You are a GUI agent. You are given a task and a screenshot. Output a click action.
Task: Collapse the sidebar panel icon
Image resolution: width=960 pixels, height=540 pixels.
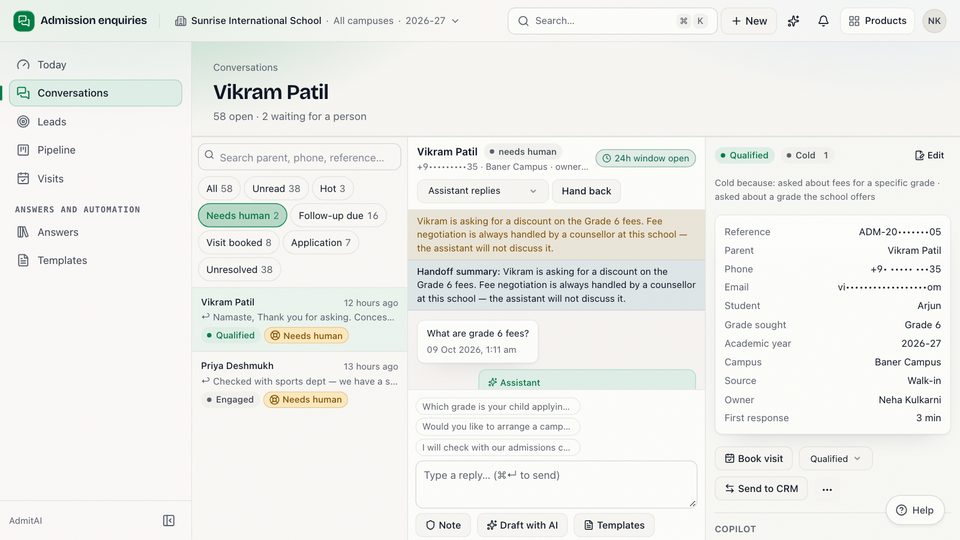[x=169, y=520]
